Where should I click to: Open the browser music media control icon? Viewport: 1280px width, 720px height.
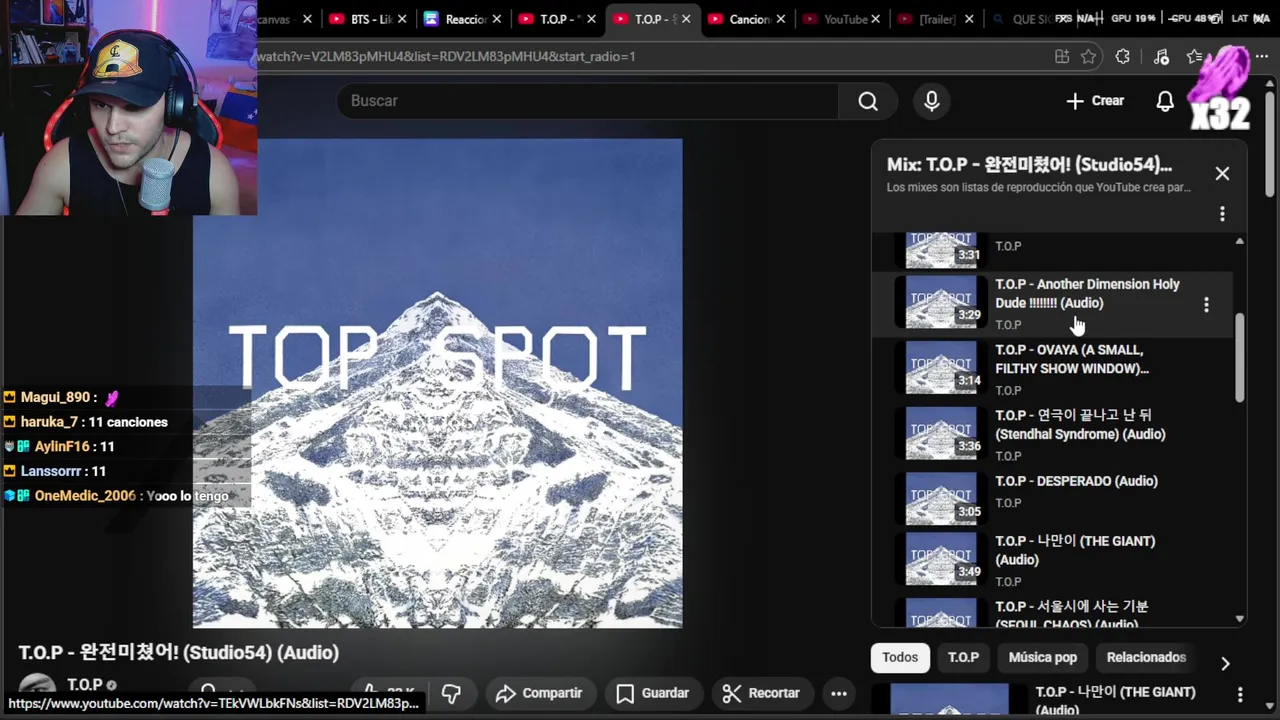(1161, 57)
